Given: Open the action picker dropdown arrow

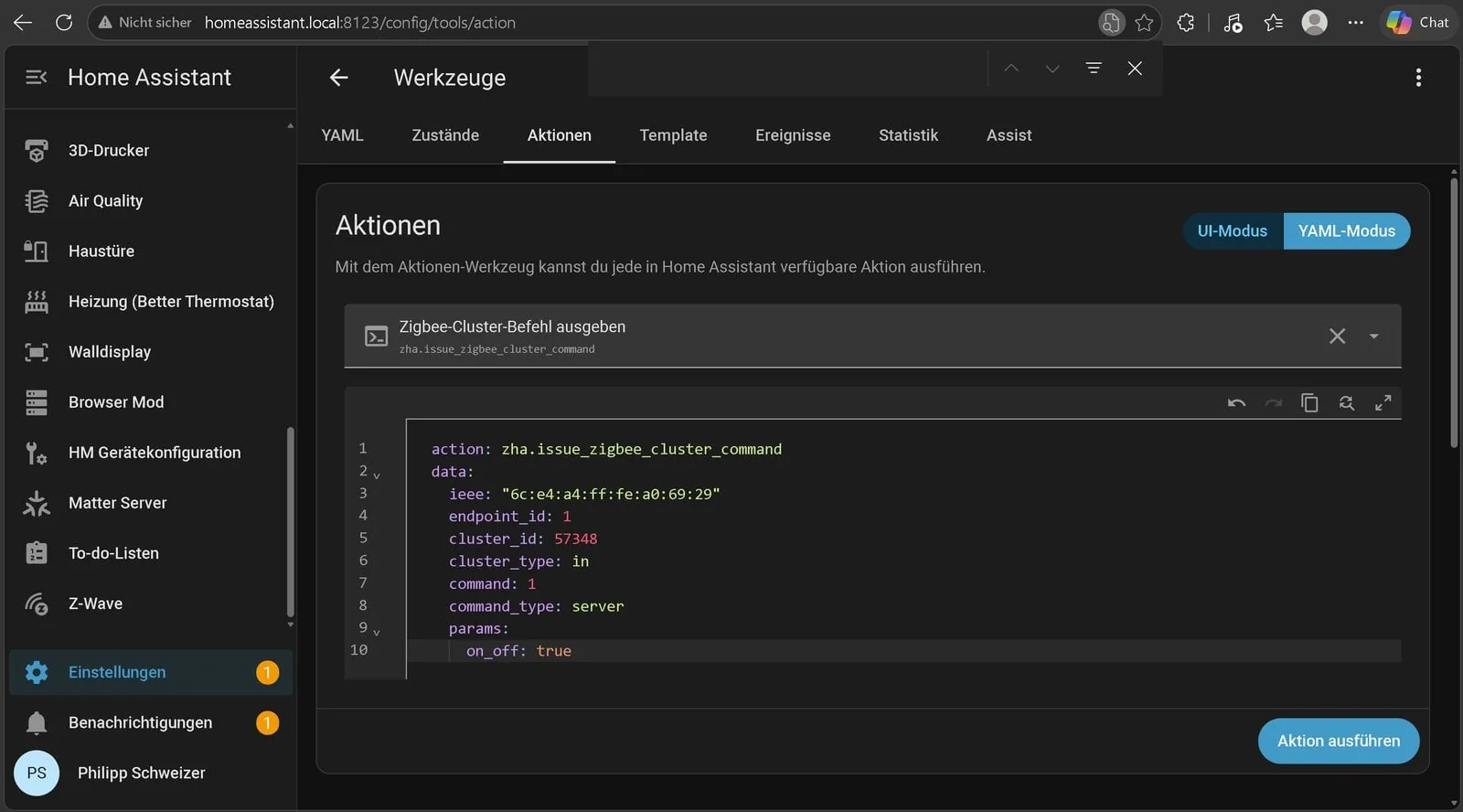Looking at the screenshot, I should point(1373,336).
